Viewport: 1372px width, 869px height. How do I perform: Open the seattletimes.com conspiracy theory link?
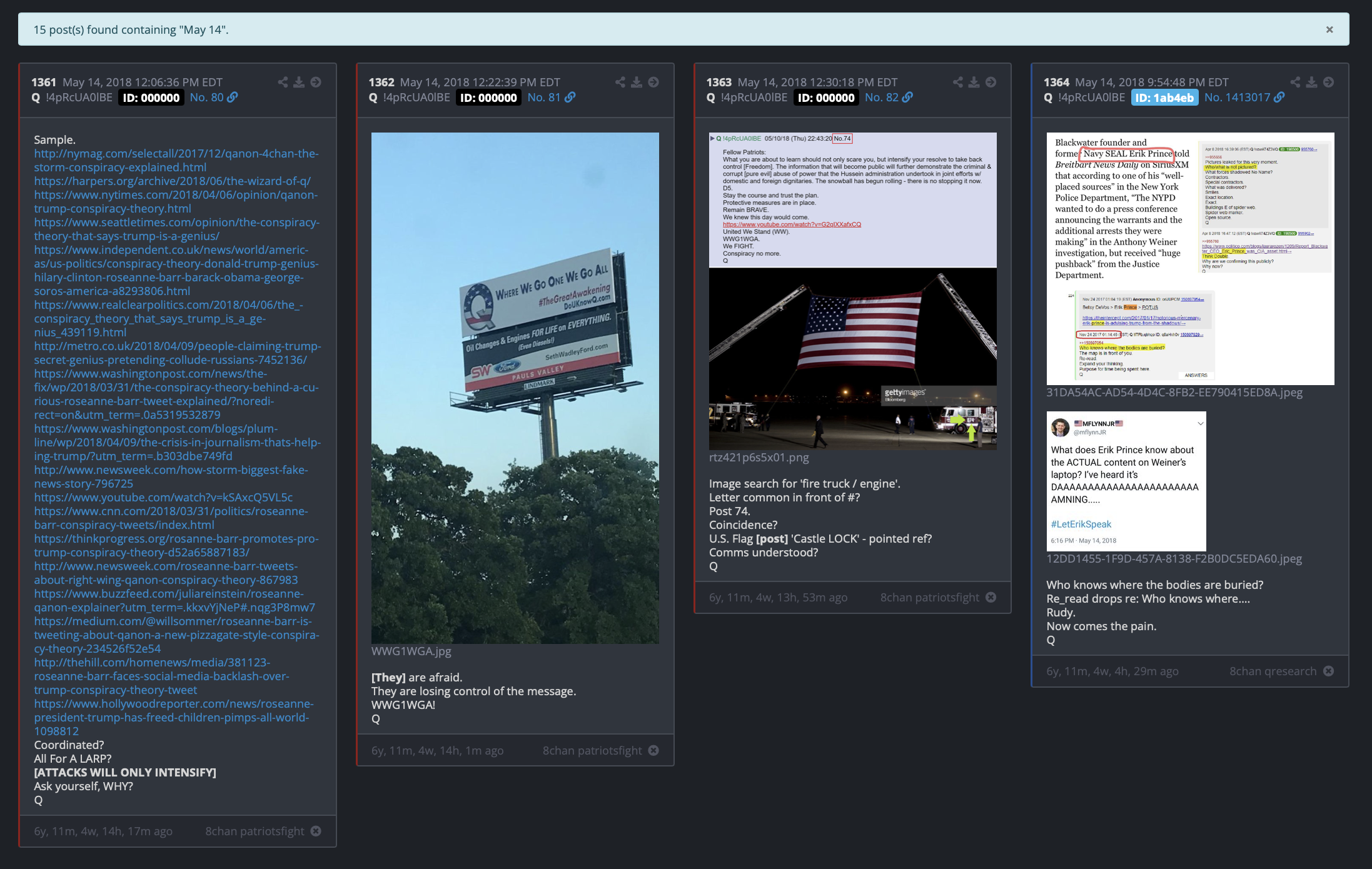(177, 229)
